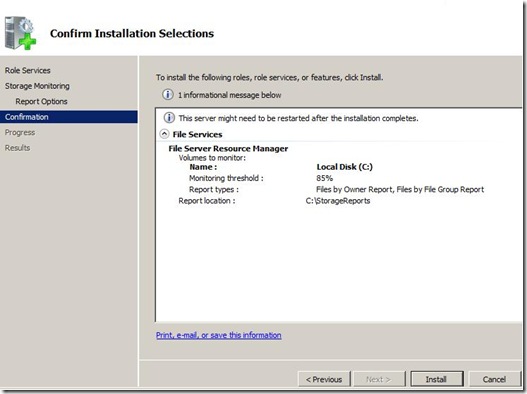Click info icon beside 1 informational message
The image size is (527, 394).
click(x=168, y=94)
